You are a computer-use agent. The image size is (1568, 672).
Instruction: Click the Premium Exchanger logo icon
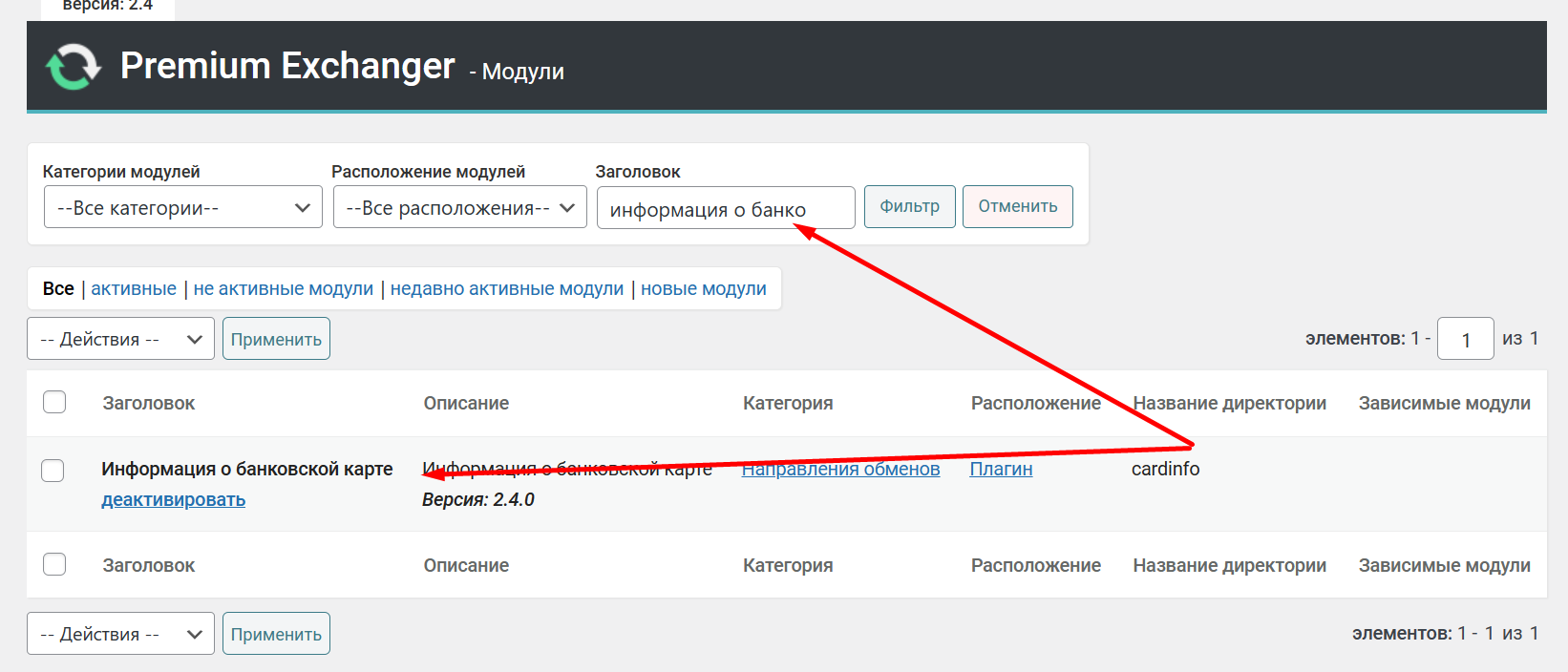click(x=73, y=67)
